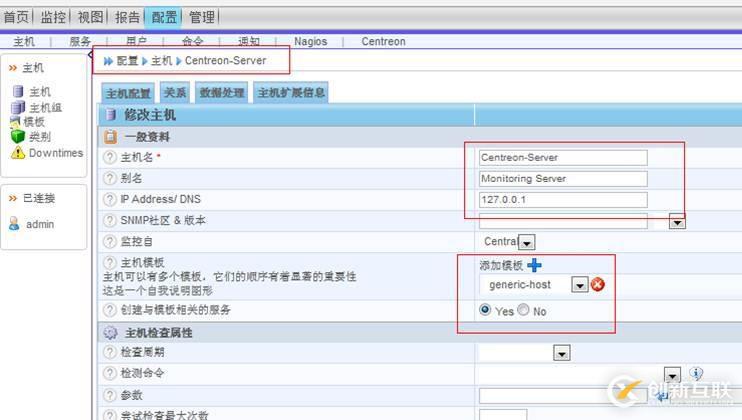Open 检测命令 dropdown
Screen dimensions: 742x420
[x=672, y=375]
